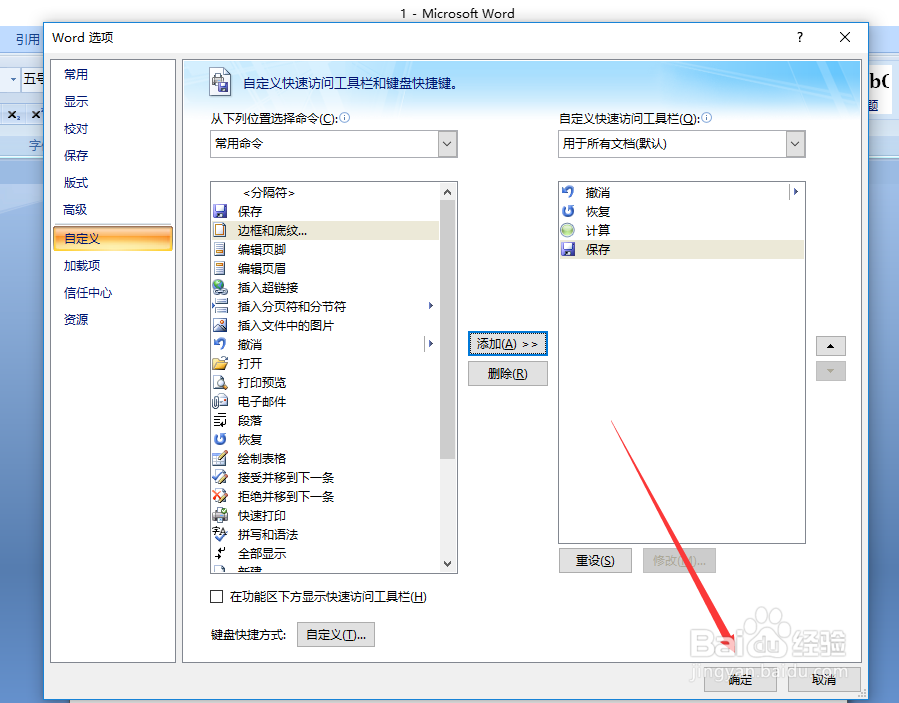This screenshot has width=899, height=703.
Task: Click the 段落 icon
Action: [x=220, y=420]
